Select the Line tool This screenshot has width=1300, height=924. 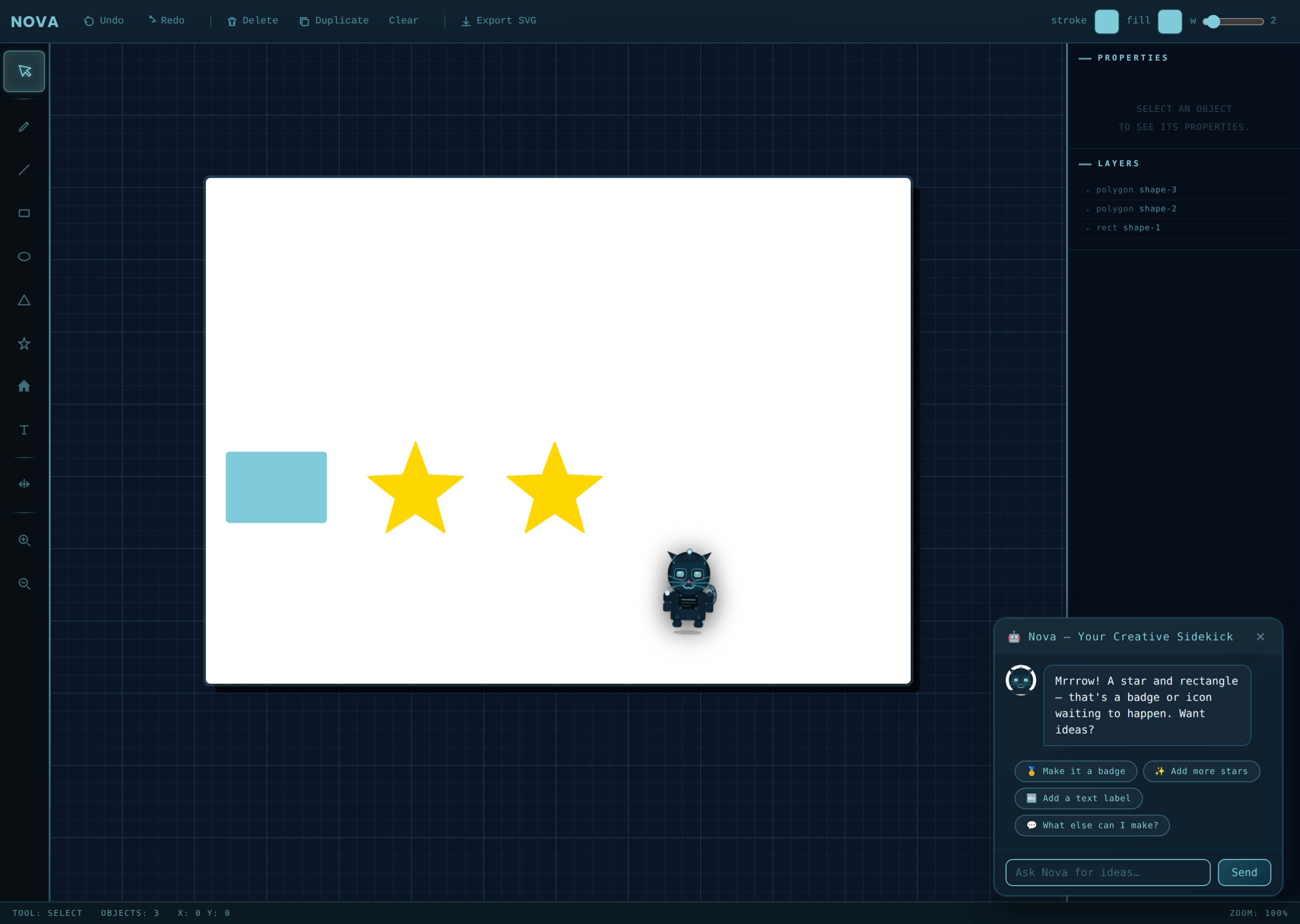coord(24,170)
